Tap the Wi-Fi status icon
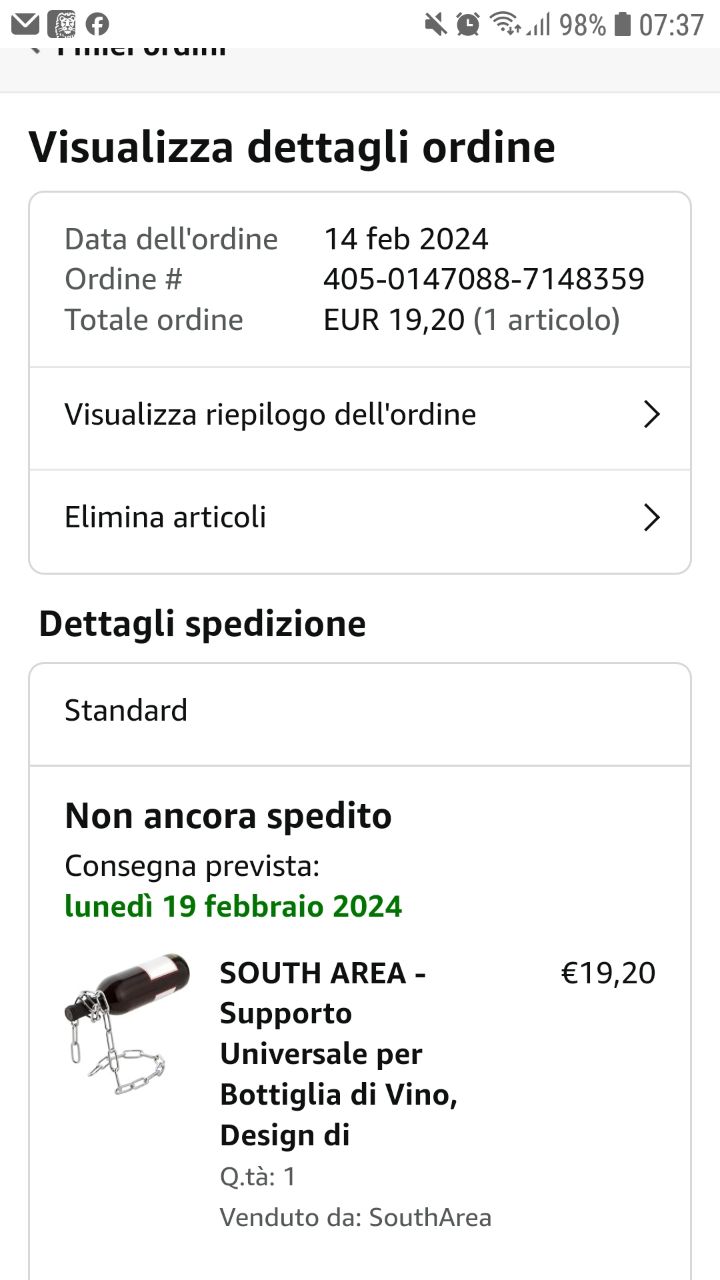Viewport: 720px width, 1280px height. [x=505, y=24]
